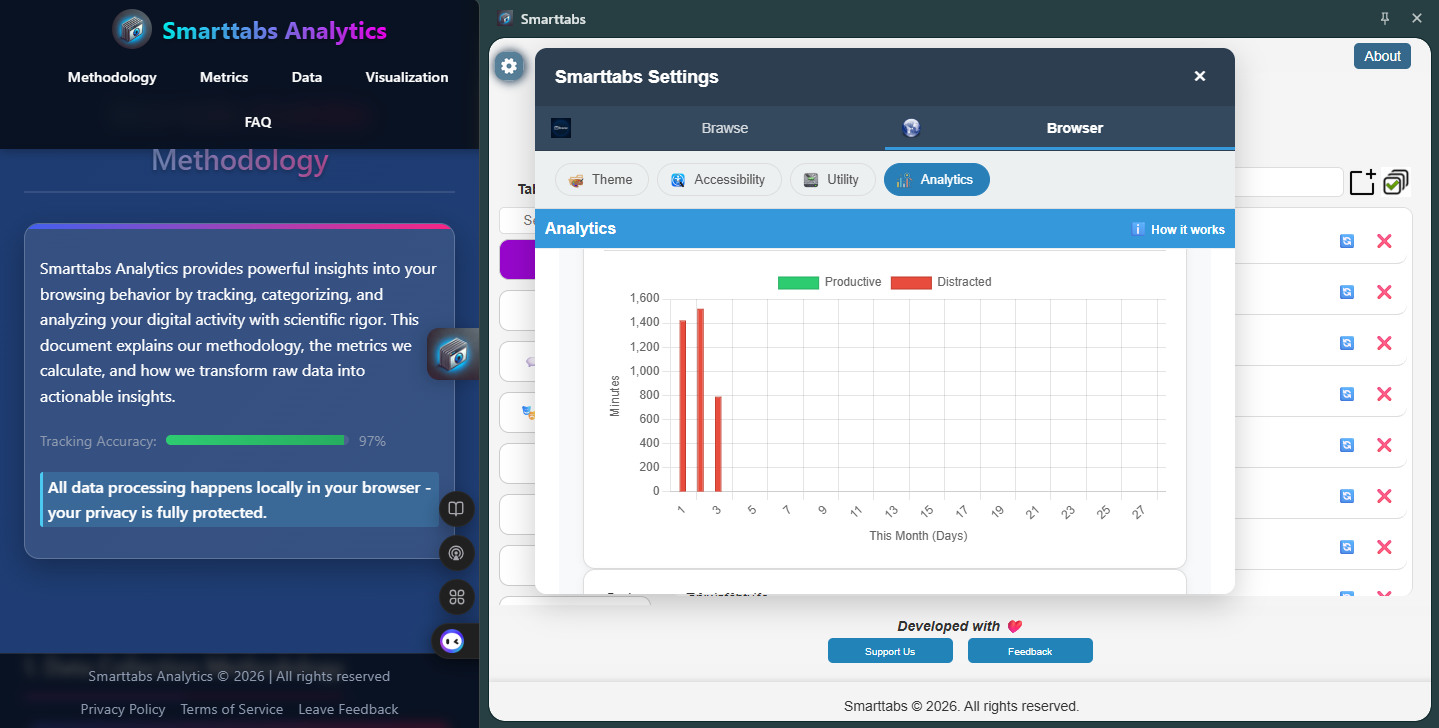Image resolution: width=1439 pixels, height=728 pixels.
Task: Click the create new tab group icon
Action: click(1362, 182)
